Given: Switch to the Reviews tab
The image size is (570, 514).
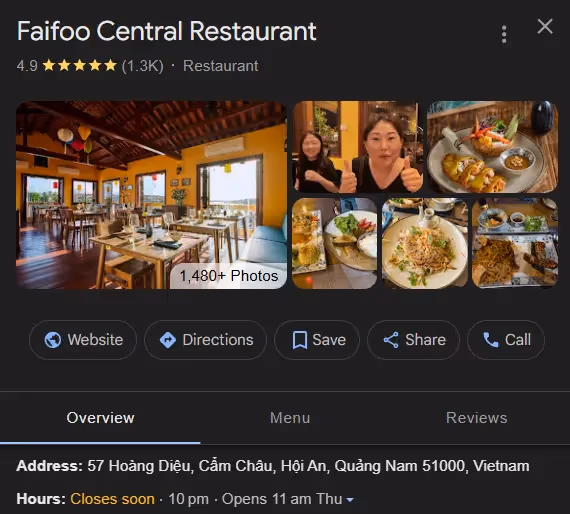Looking at the screenshot, I should tap(476, 418).
